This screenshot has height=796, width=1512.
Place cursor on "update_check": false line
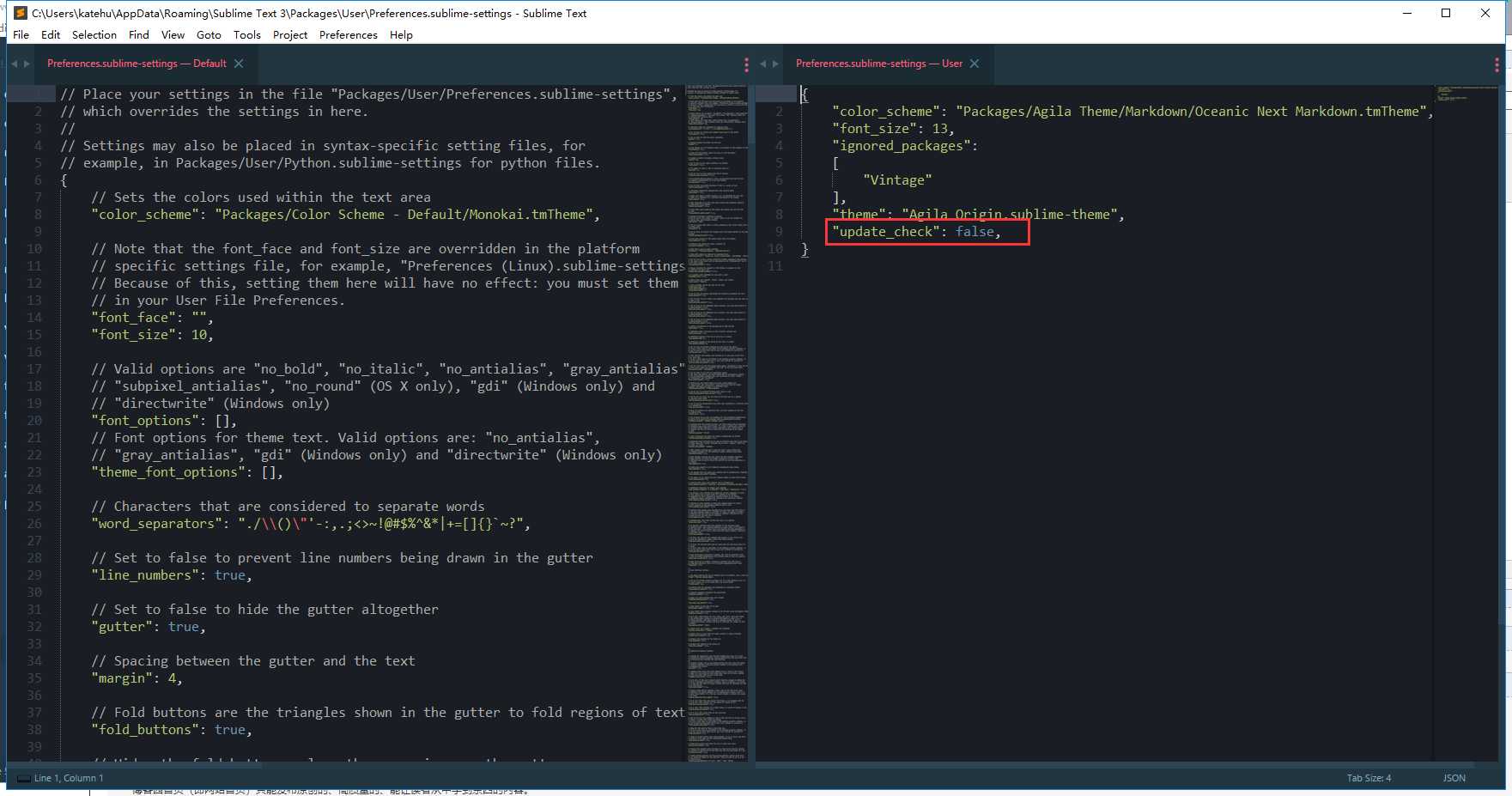[916, 232]
